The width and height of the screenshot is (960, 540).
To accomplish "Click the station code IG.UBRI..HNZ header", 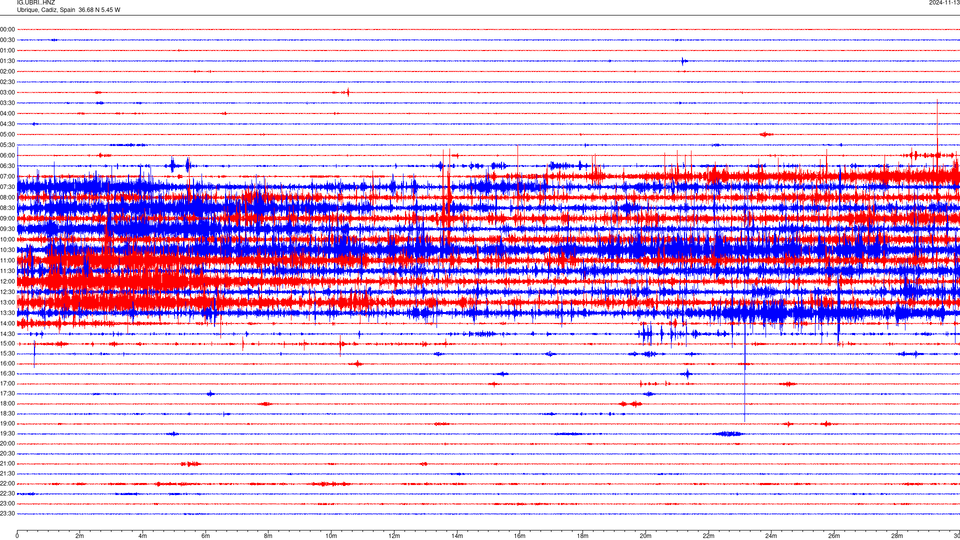I will [x=36, y=3].
